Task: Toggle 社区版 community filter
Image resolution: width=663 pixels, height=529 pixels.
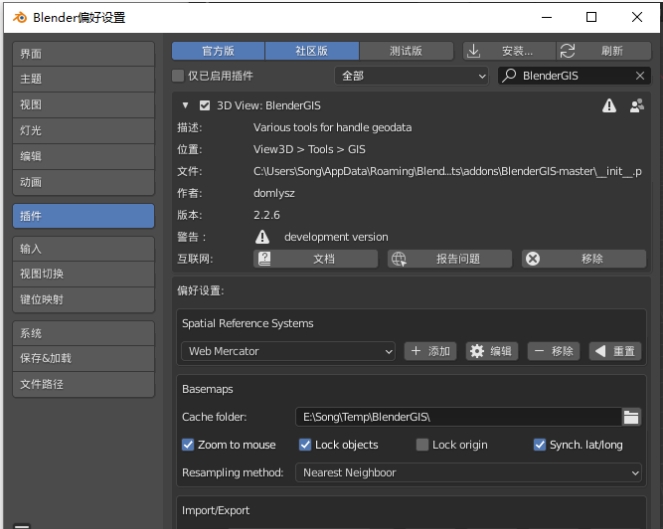Action: 312,51
